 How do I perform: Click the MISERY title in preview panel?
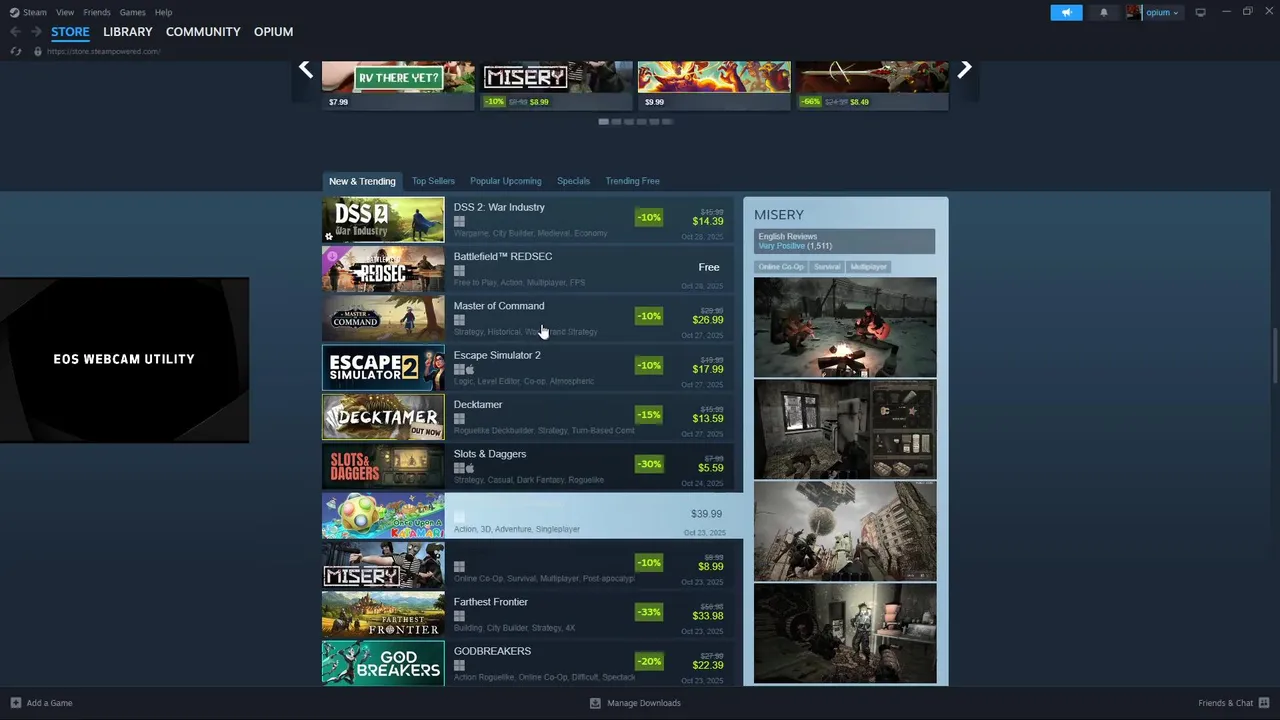779,215
